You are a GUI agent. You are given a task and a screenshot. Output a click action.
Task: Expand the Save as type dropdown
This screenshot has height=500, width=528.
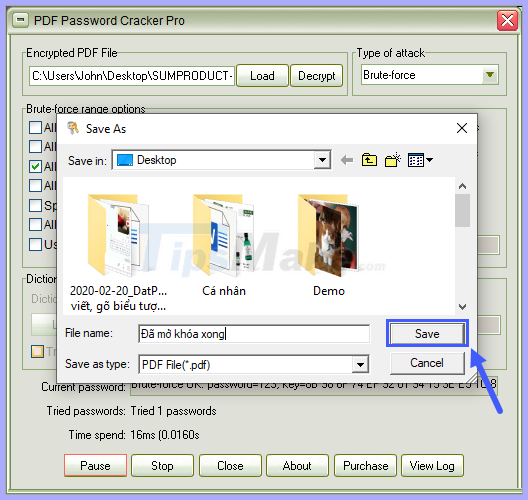(360, 364)
